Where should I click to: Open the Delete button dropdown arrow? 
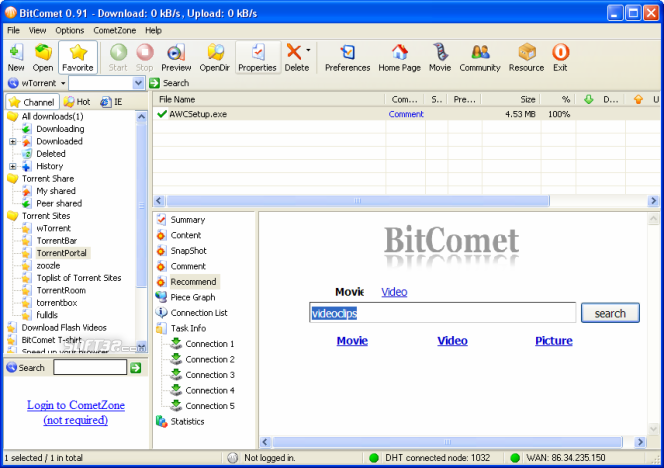(x=308, y=50)
